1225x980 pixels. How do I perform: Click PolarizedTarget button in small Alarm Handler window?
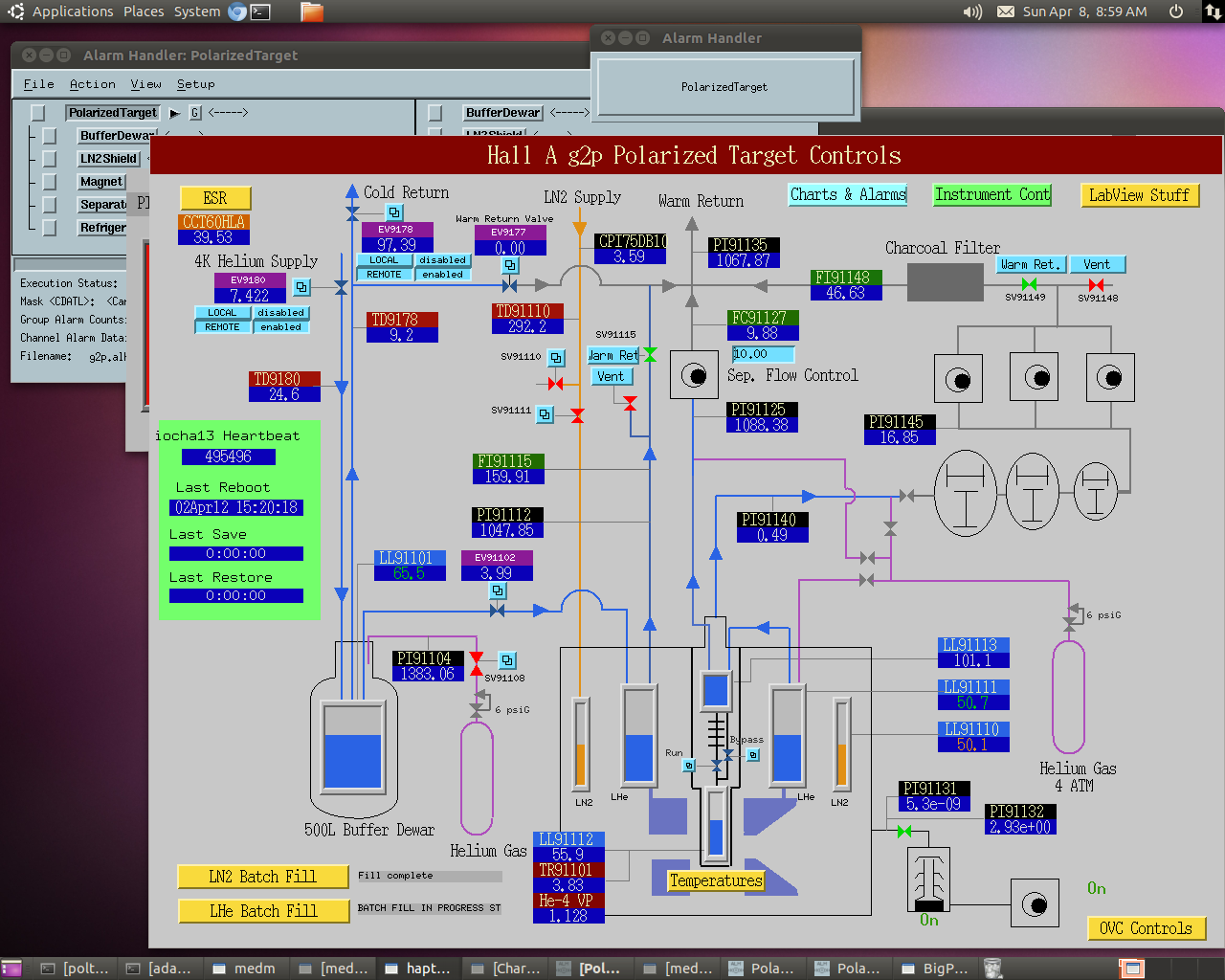724,87
